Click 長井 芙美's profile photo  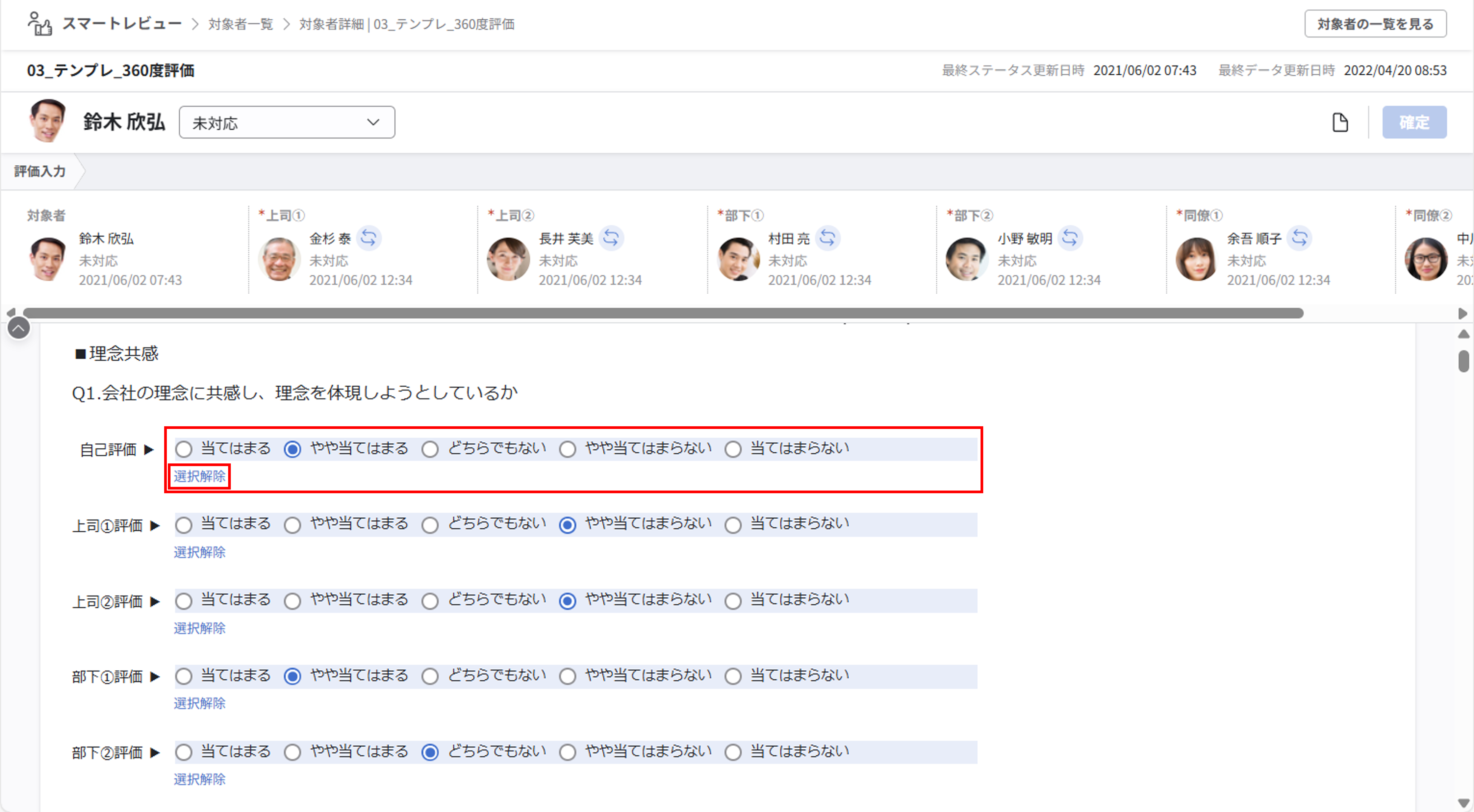tap(508, 259)
